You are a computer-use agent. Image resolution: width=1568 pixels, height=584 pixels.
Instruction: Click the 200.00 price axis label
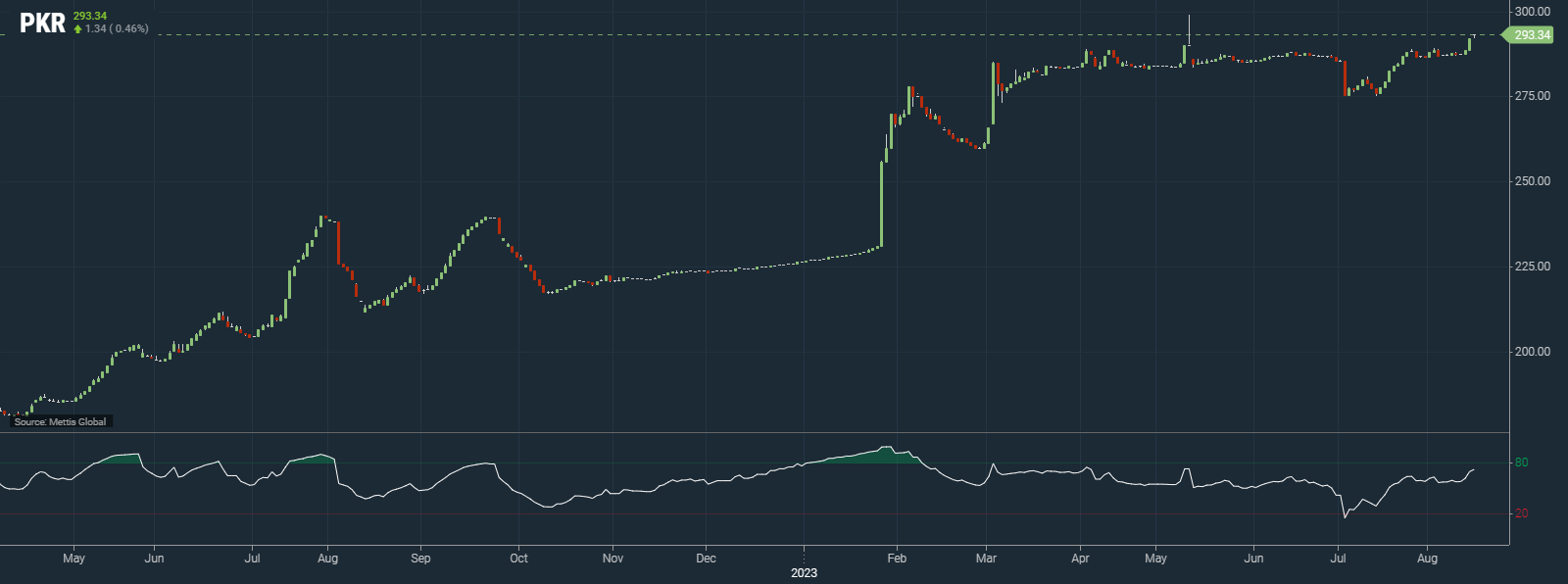coord(1533,352)
